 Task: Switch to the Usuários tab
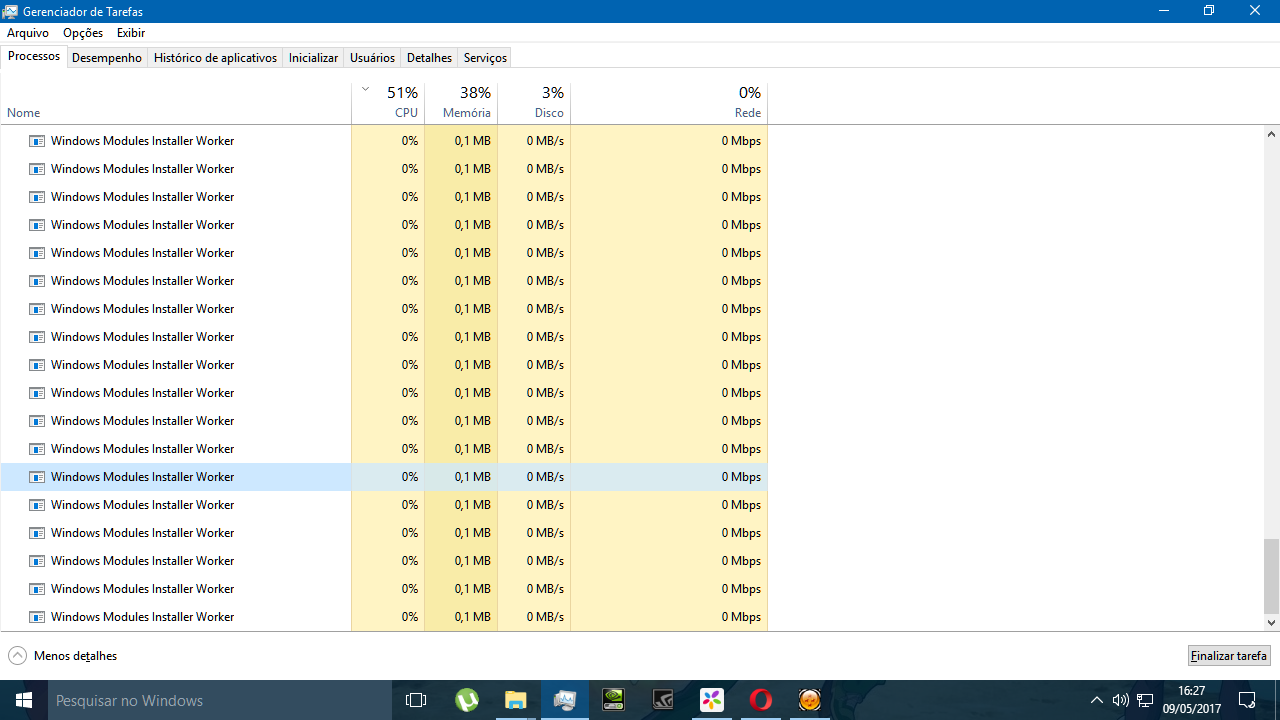(x=372, y=58)
